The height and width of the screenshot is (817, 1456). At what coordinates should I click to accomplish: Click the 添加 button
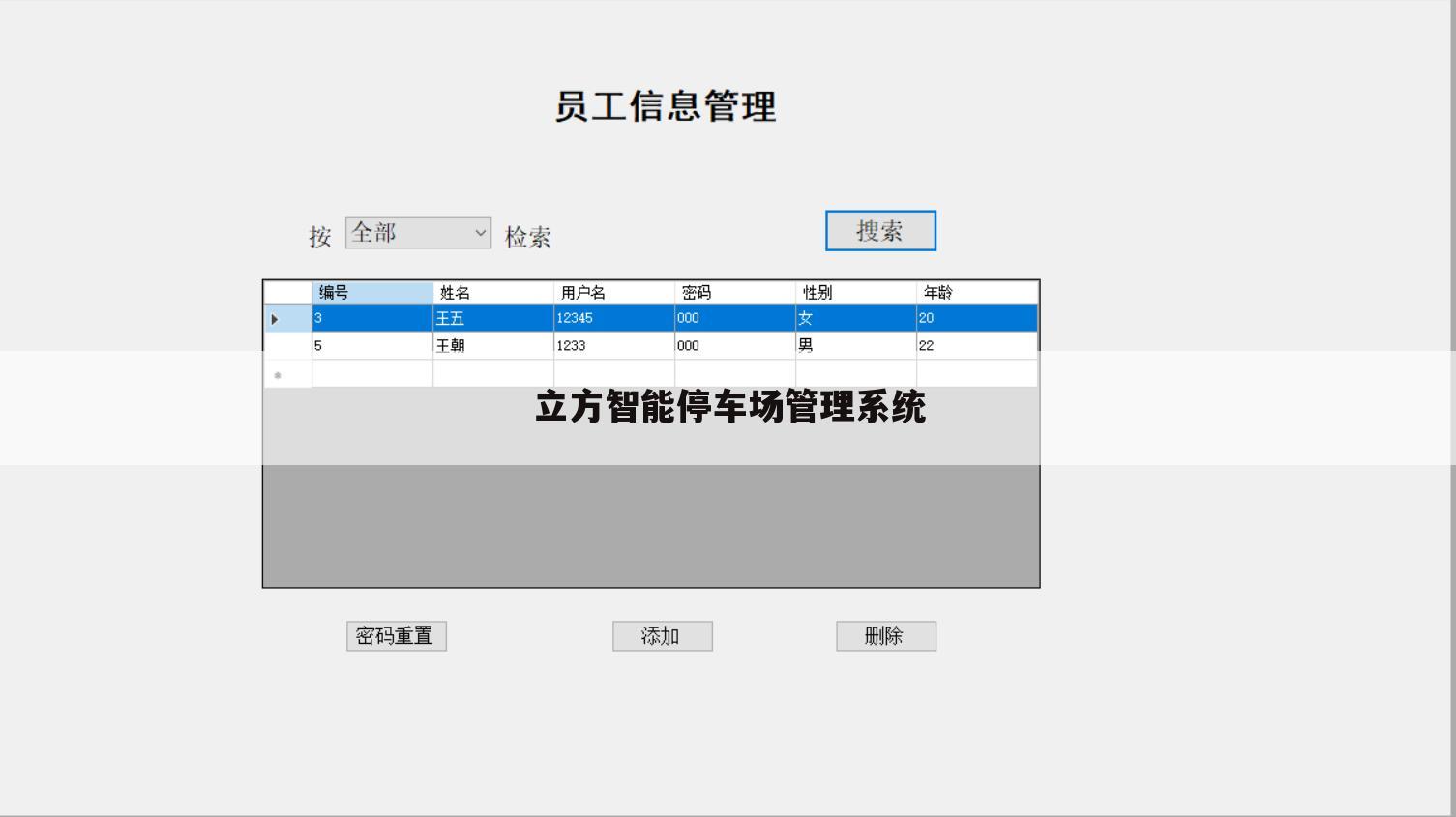click(x=663, y=636)
